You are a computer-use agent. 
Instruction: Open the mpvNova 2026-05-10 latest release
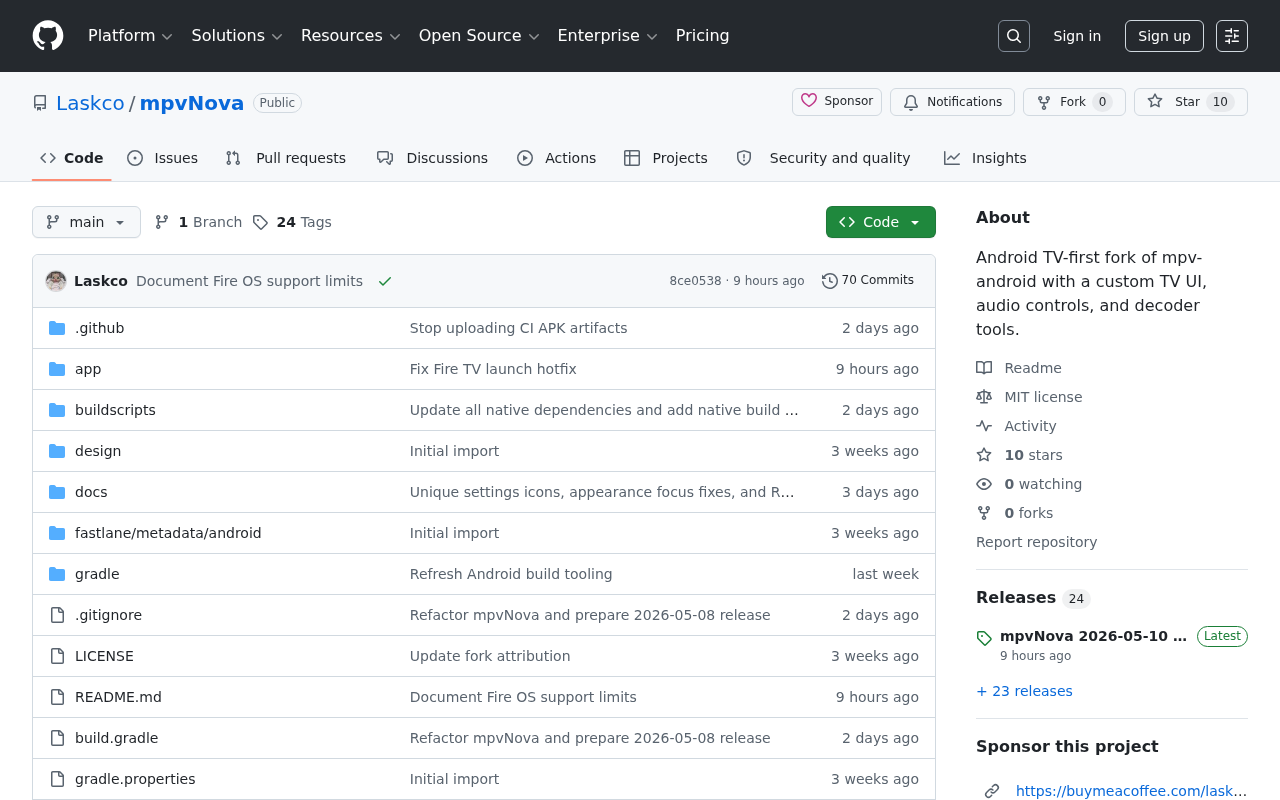[1093, 636]
